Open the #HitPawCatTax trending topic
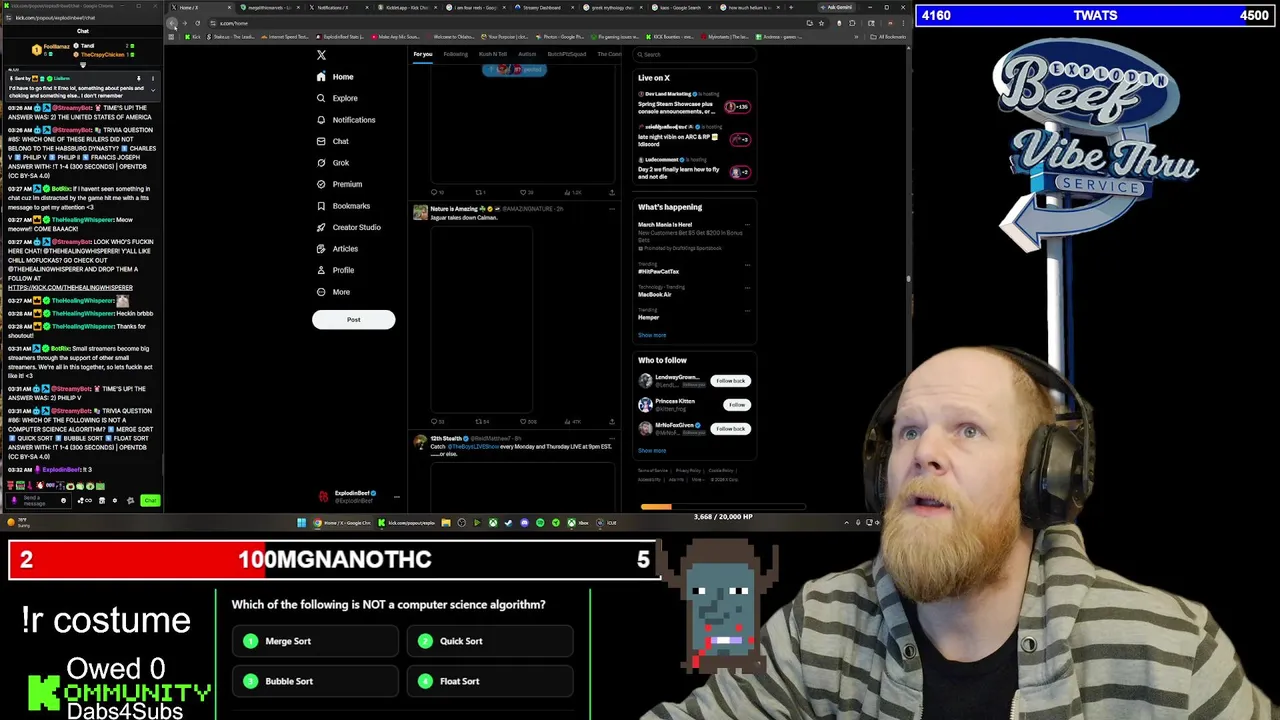Screen dimensions: 1280x720 pyautogui.click(x=659, y=271)
